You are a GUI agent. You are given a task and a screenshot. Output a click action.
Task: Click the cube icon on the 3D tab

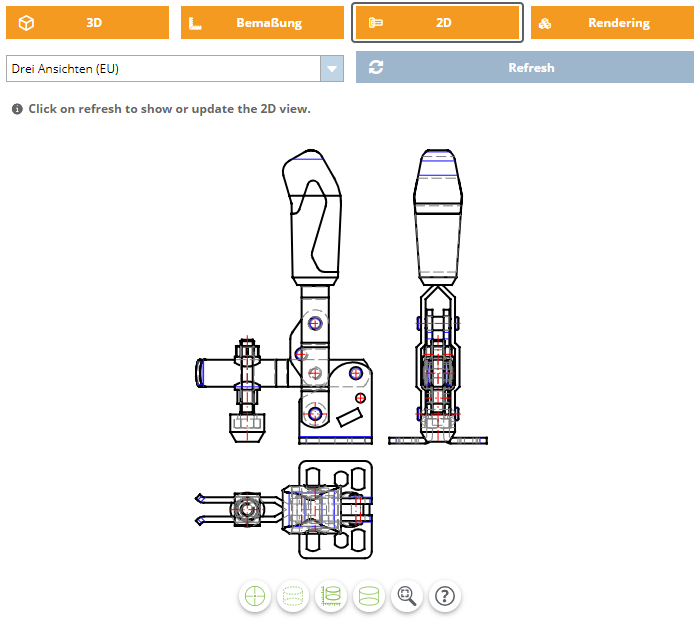point(26,23)
